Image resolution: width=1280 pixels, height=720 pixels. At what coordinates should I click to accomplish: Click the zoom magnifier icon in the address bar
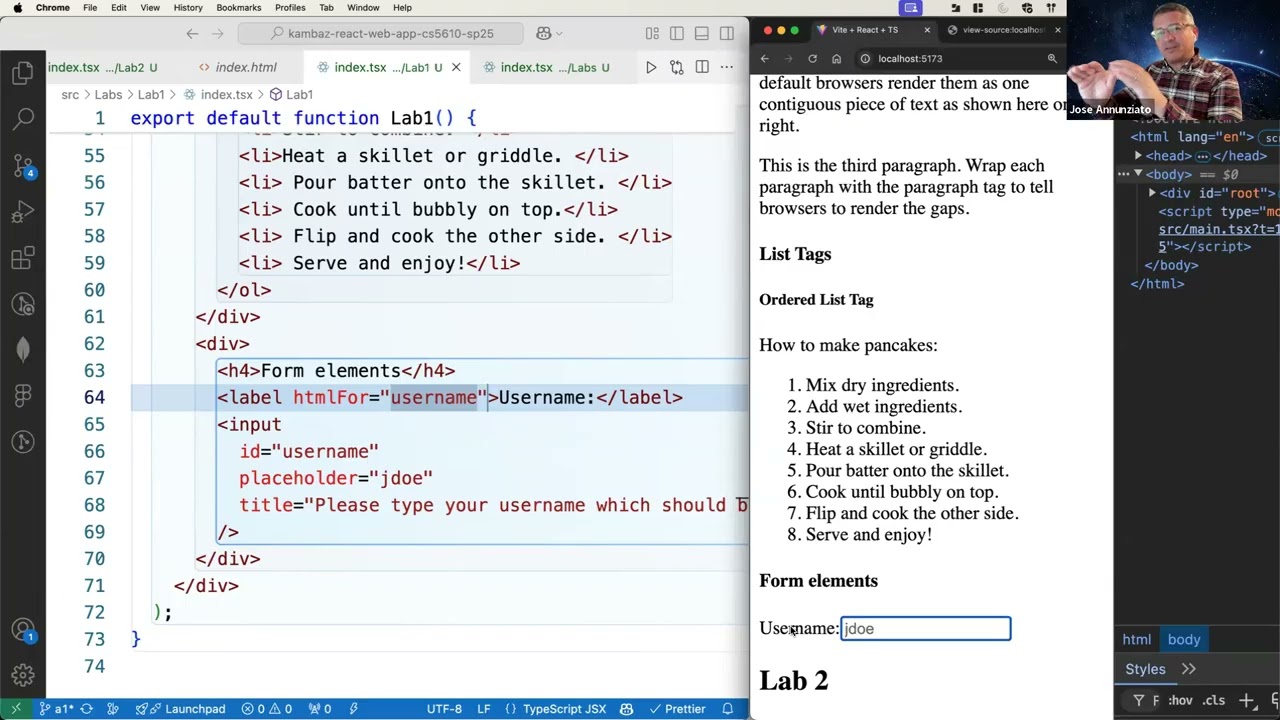[x=1052, y=58]
